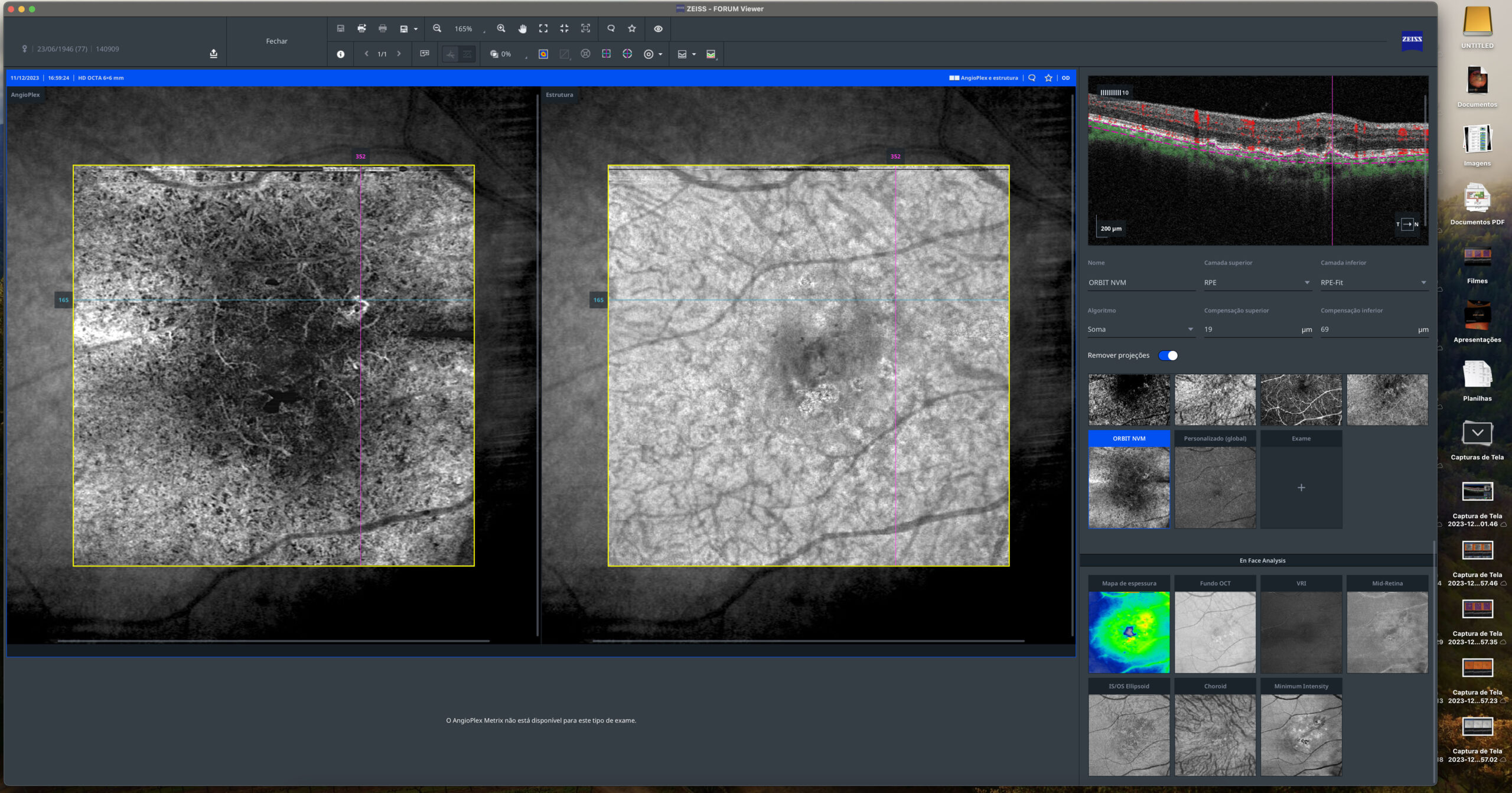Select the first angiography preset thumbnail in top row
This screenshot has width=1512, height=793.
pyautogui.click(x=1129, y=400)
